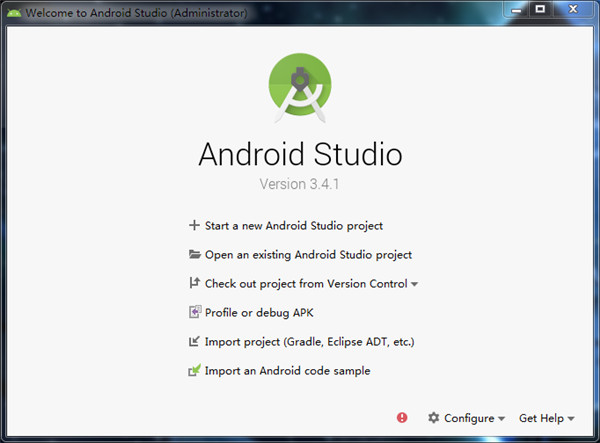The image size is (600, 443).
Task: Open the Get Help menu
Action: click(541, 418)
